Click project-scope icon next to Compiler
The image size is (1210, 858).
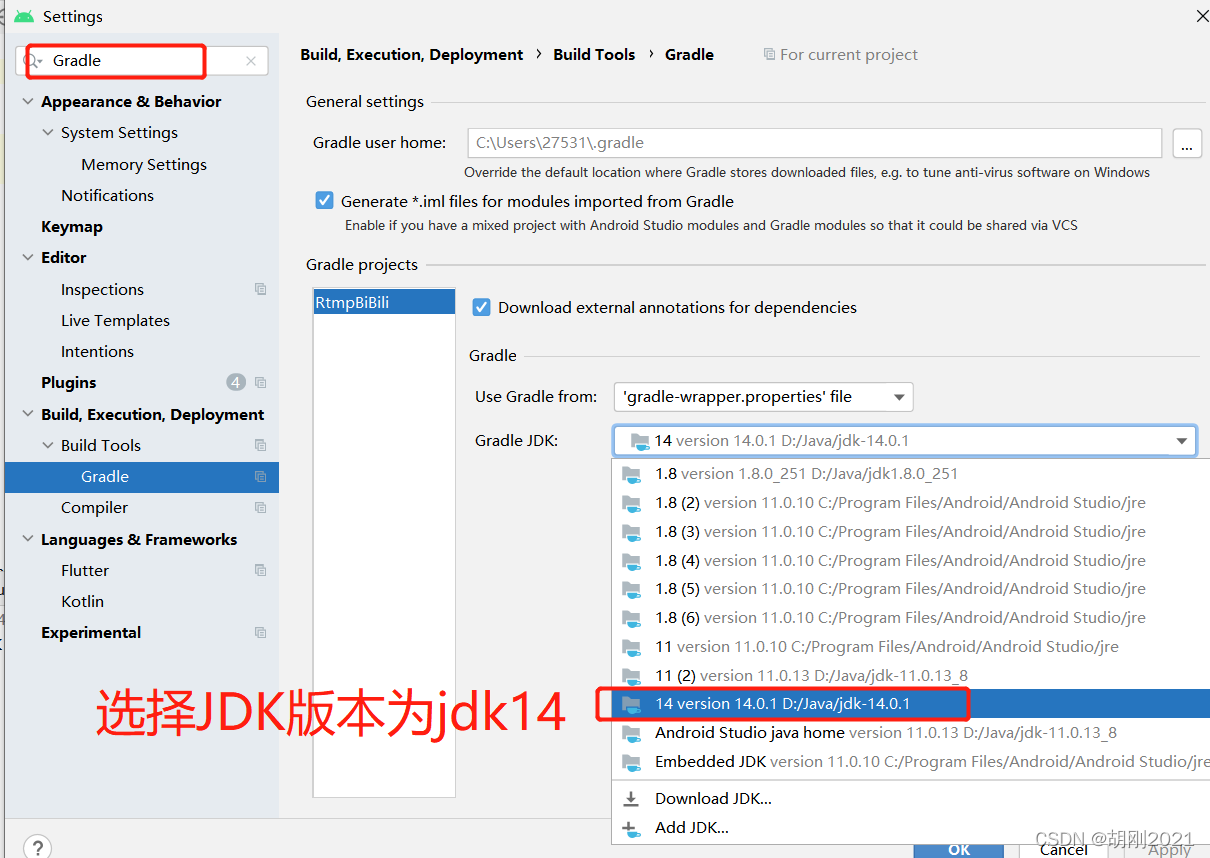(x=260, y=507)
